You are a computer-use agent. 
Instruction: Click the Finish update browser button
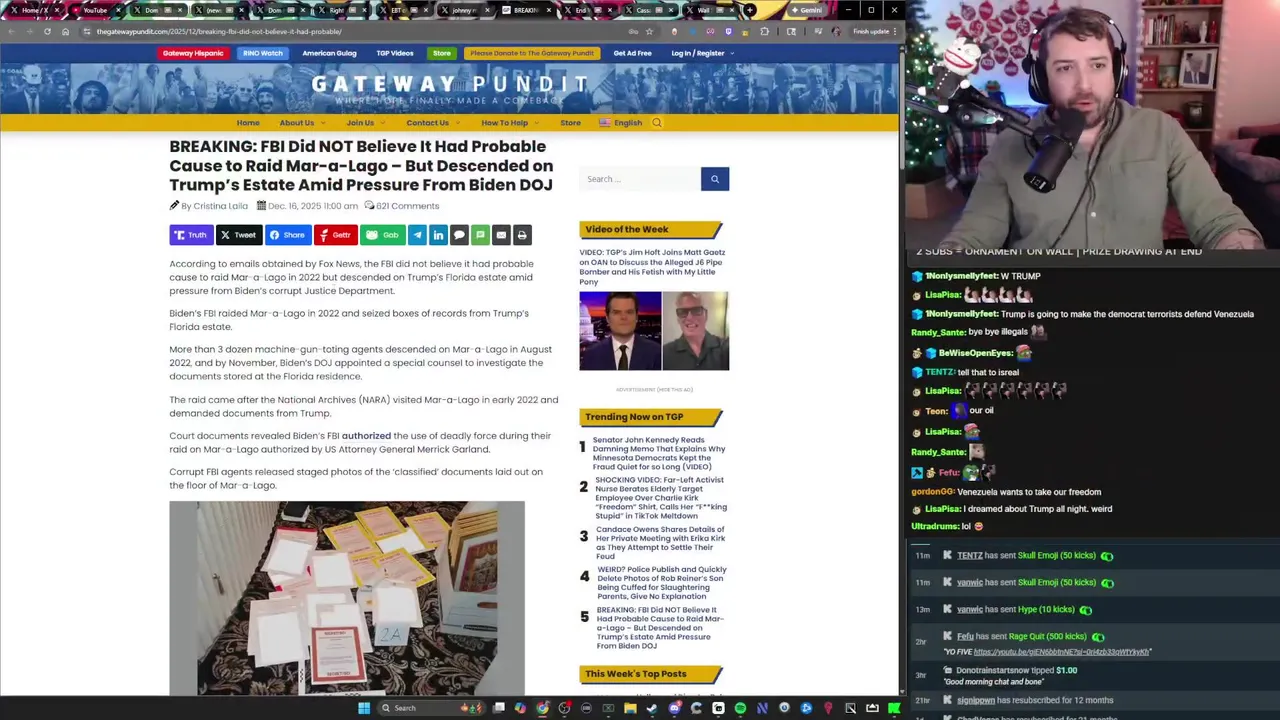870,31
